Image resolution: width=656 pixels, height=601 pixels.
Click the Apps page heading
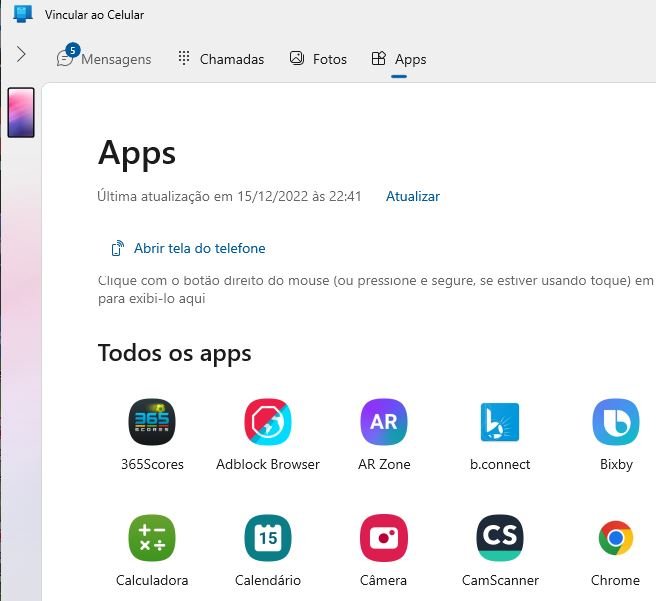tap(137, 153)
